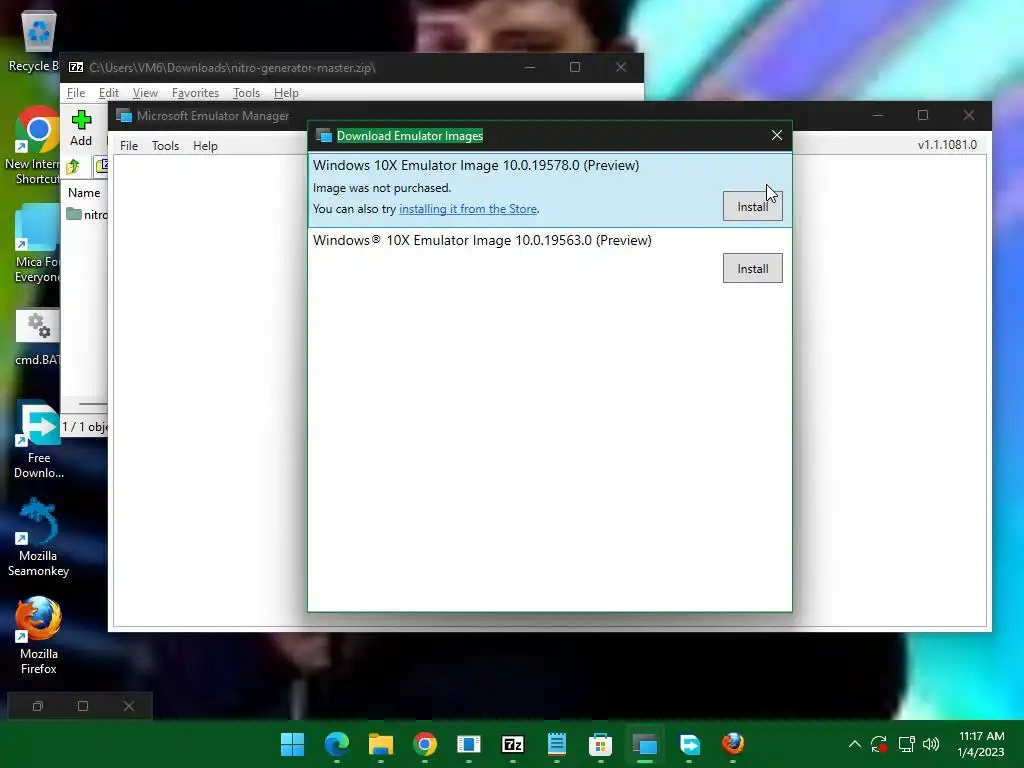Maximize the small collapsed window above taskbar
This screenshot has height=768, width=1024.
pos(83,706)
